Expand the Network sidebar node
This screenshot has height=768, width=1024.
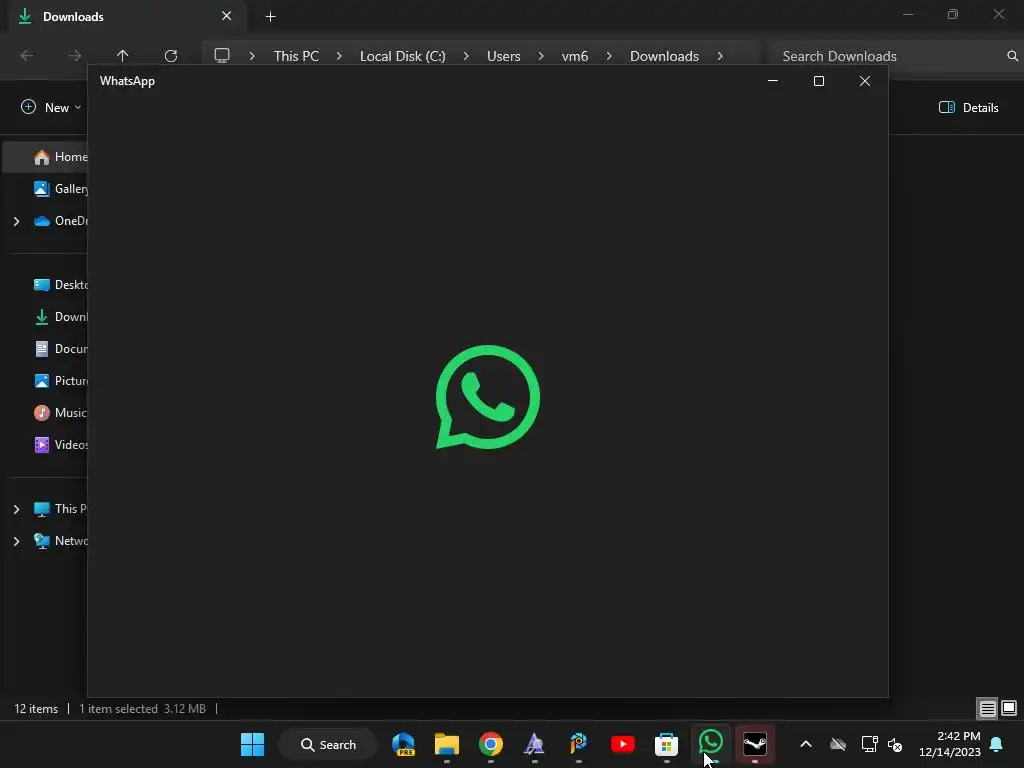coord(16,541)
